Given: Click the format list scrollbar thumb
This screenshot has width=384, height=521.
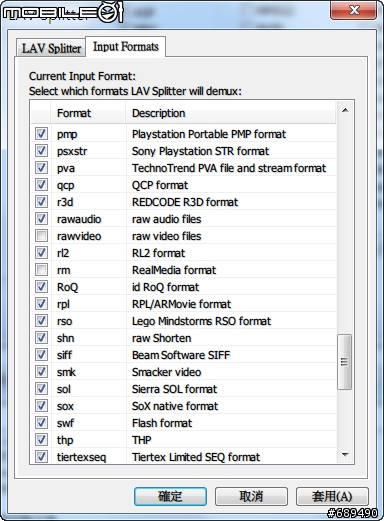Looking at the screenshot, I should tap(345, 362).
